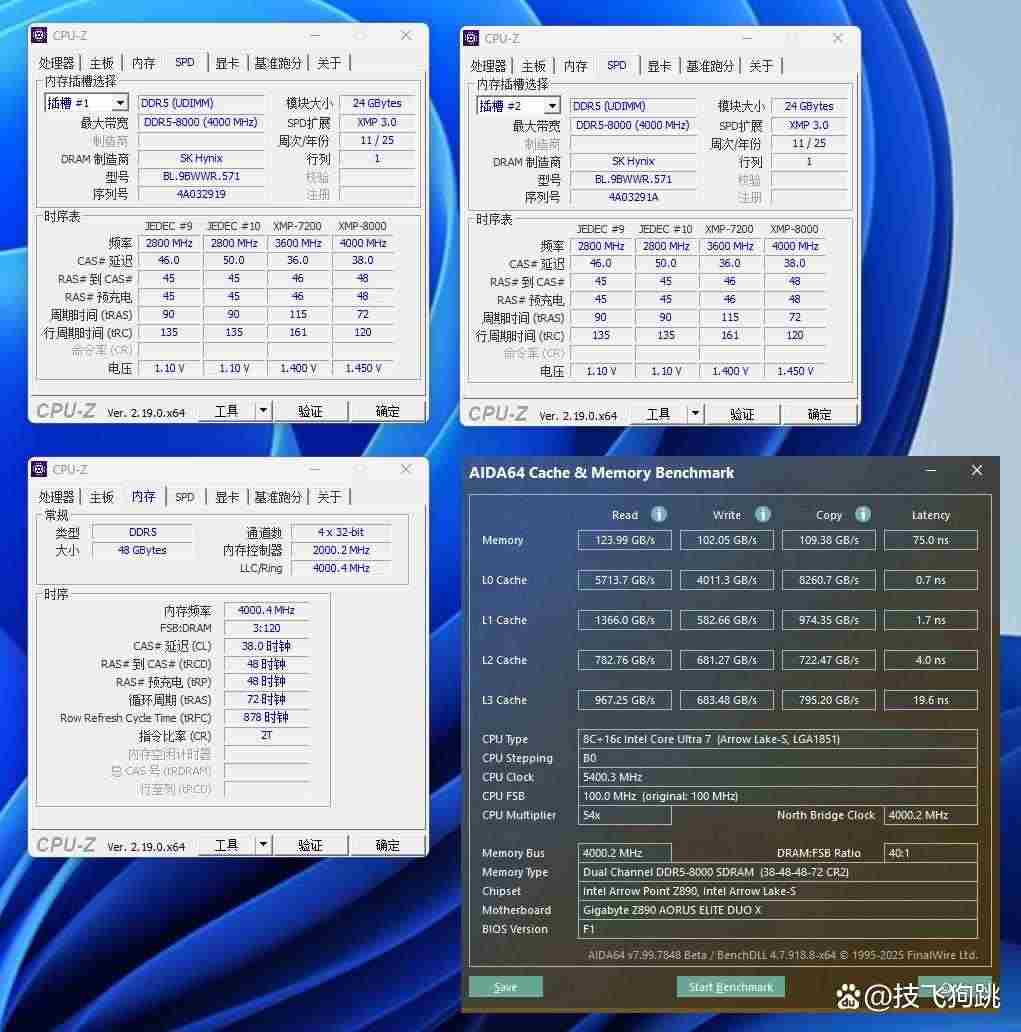This screenshot has width=1021, height=1032.
Task: Click the 指令比率 (CR) value 2T
Action: (266, 735)
